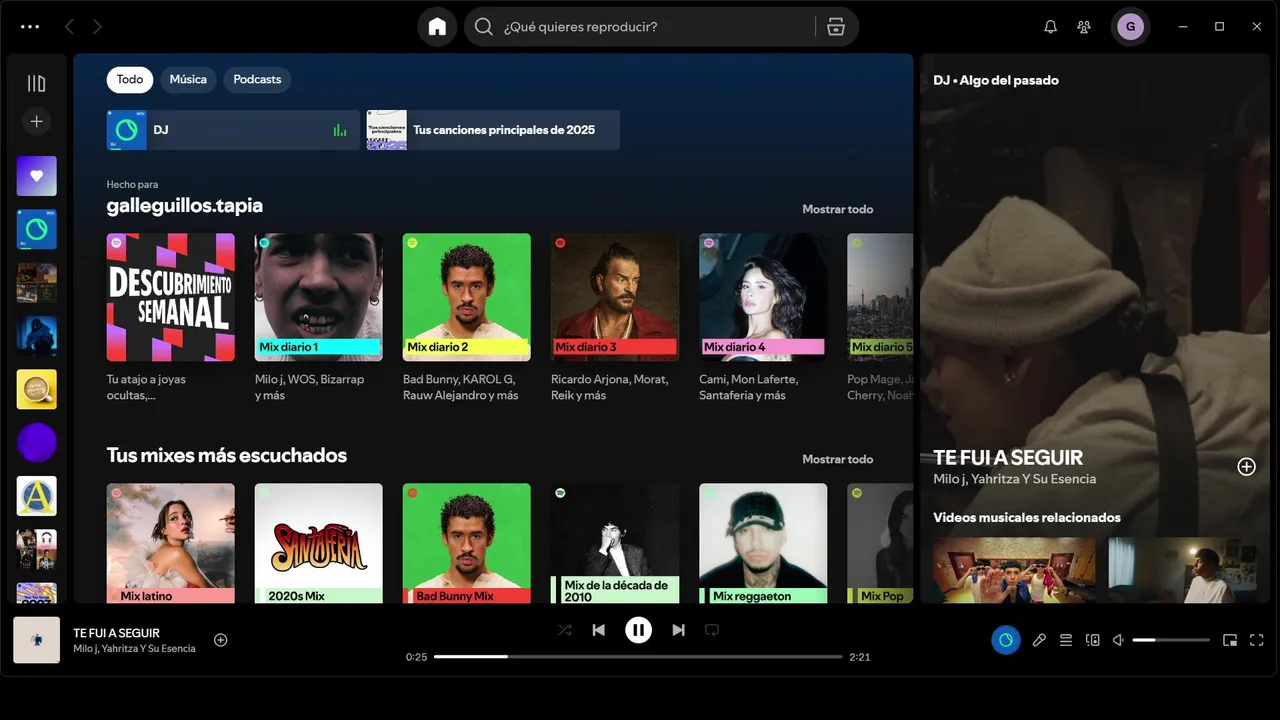This screenshot has width=1280, height=720.
Task: Open the Tus mixes más escuchados heading
Action: [227, 455]
